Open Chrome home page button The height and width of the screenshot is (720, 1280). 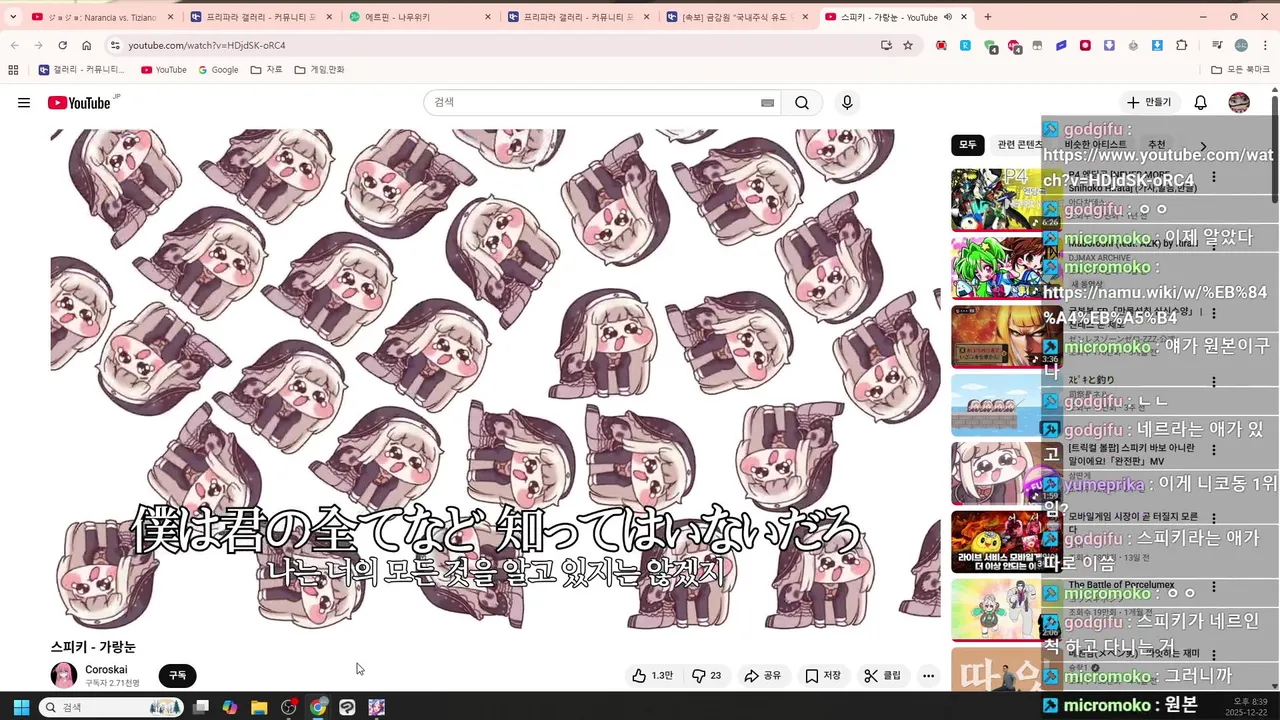[x=86, y=45]
